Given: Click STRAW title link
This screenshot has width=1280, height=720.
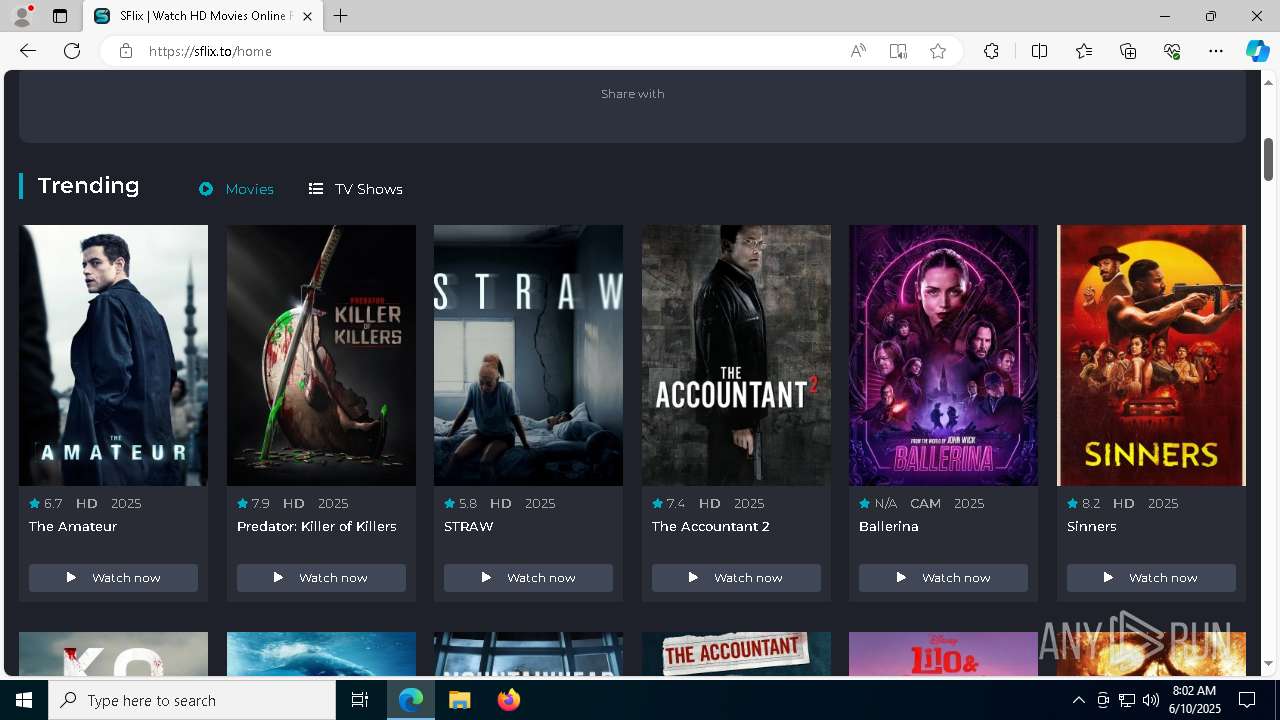Looking at the screenshot, I should point(469,526).
